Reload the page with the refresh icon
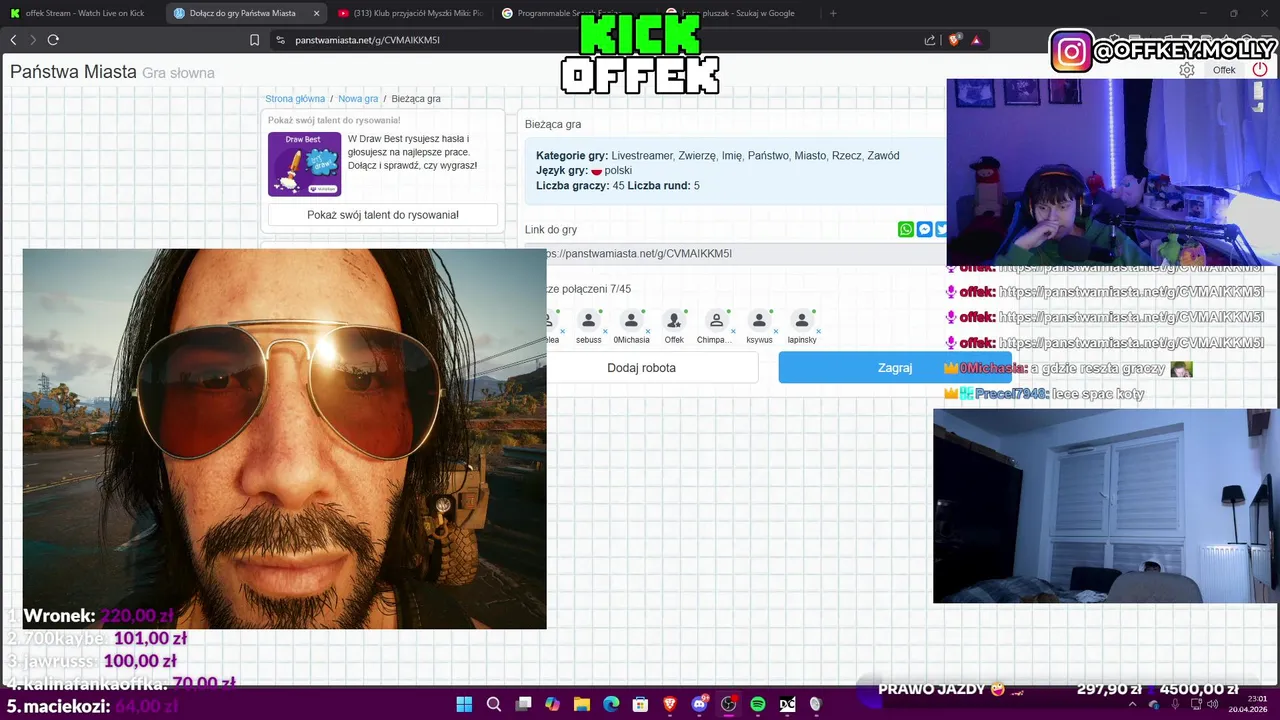 tap(53, 40)
